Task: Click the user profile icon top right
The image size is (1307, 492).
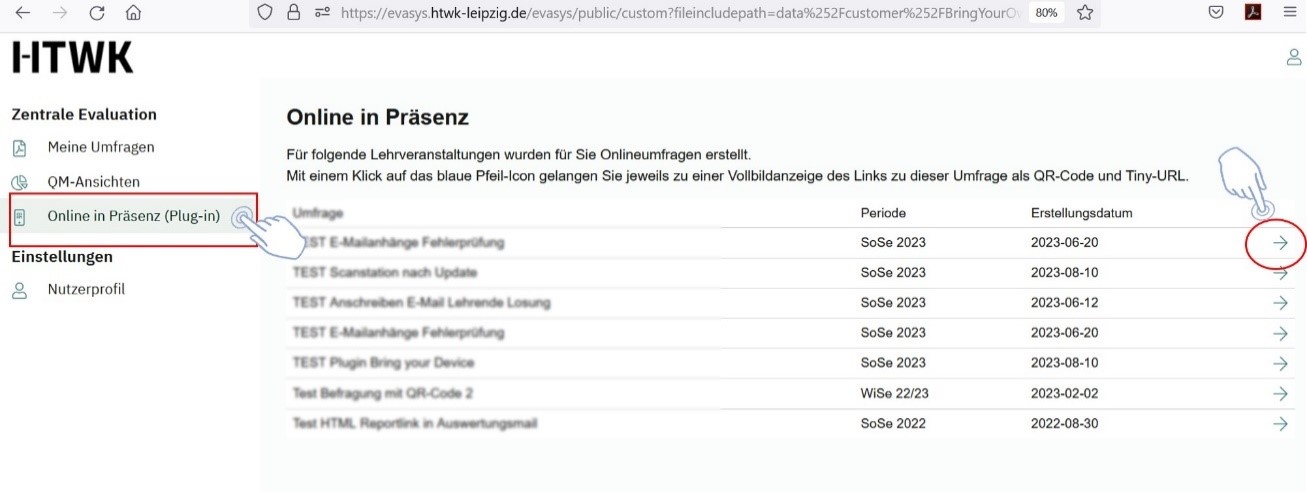Action: [x=1293, y=58]
